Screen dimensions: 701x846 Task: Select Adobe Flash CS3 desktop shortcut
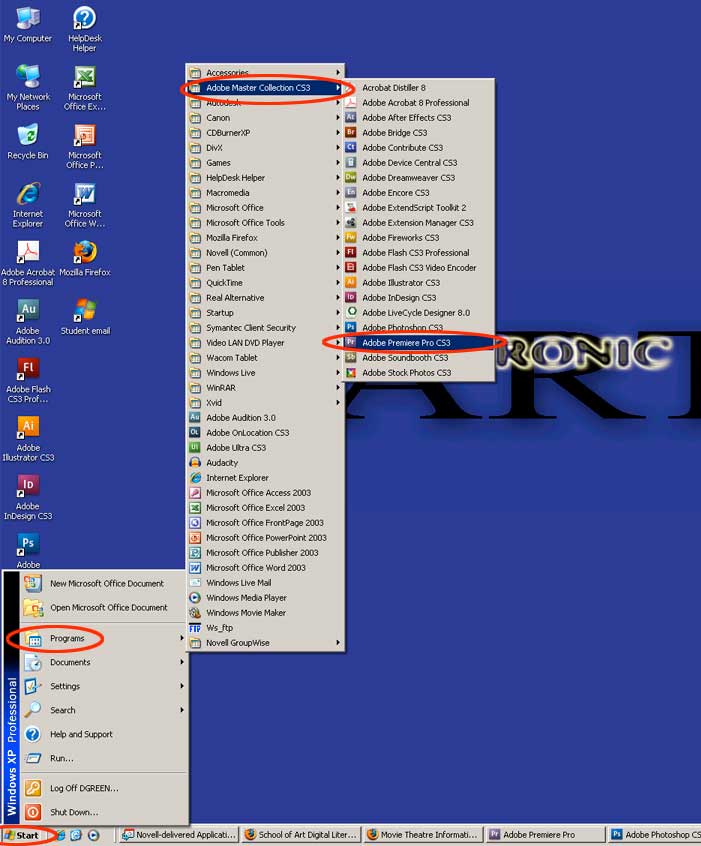click(x=28, y=380)
